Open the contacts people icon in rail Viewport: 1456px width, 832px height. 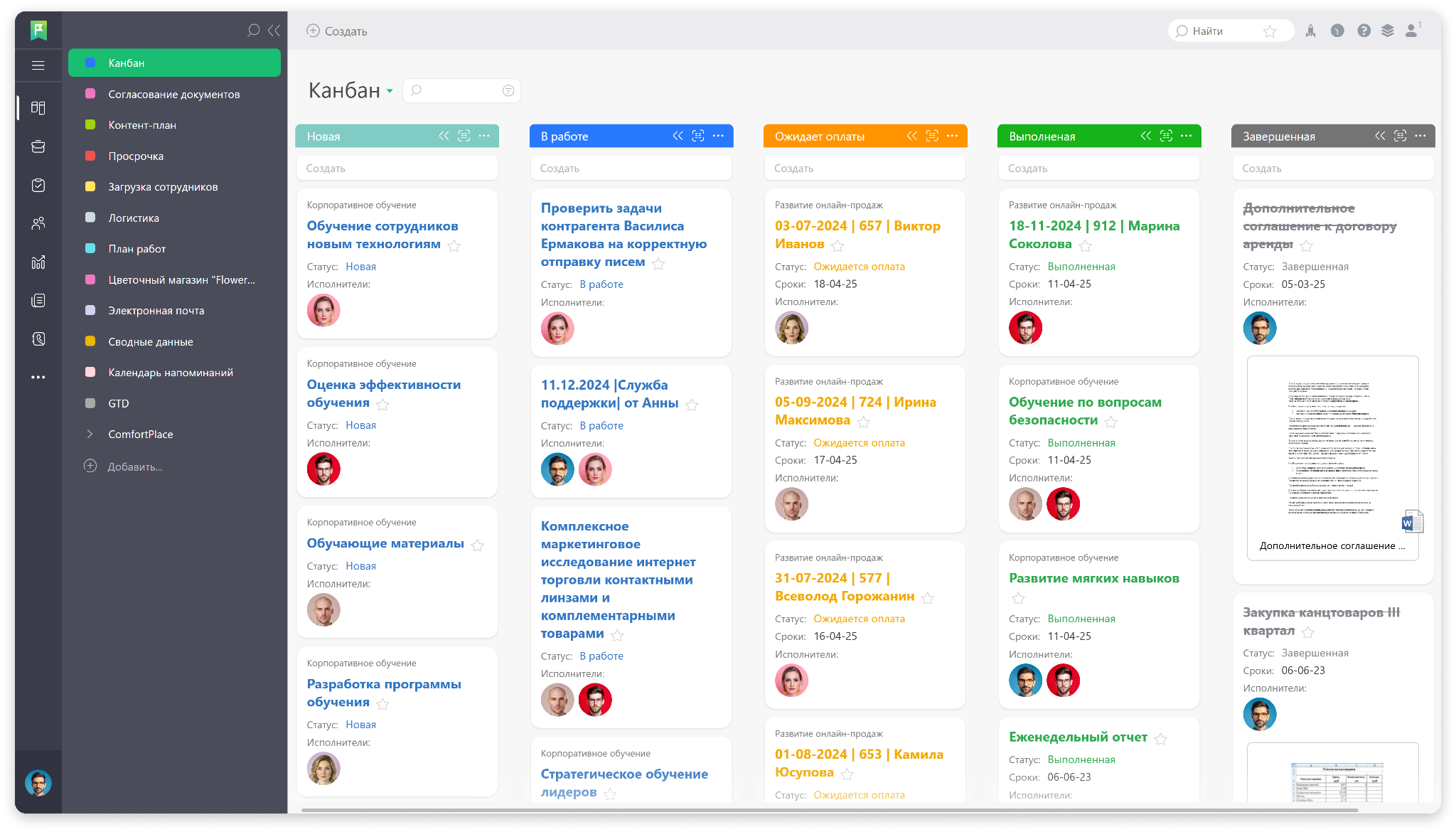(x=38, y=223)
